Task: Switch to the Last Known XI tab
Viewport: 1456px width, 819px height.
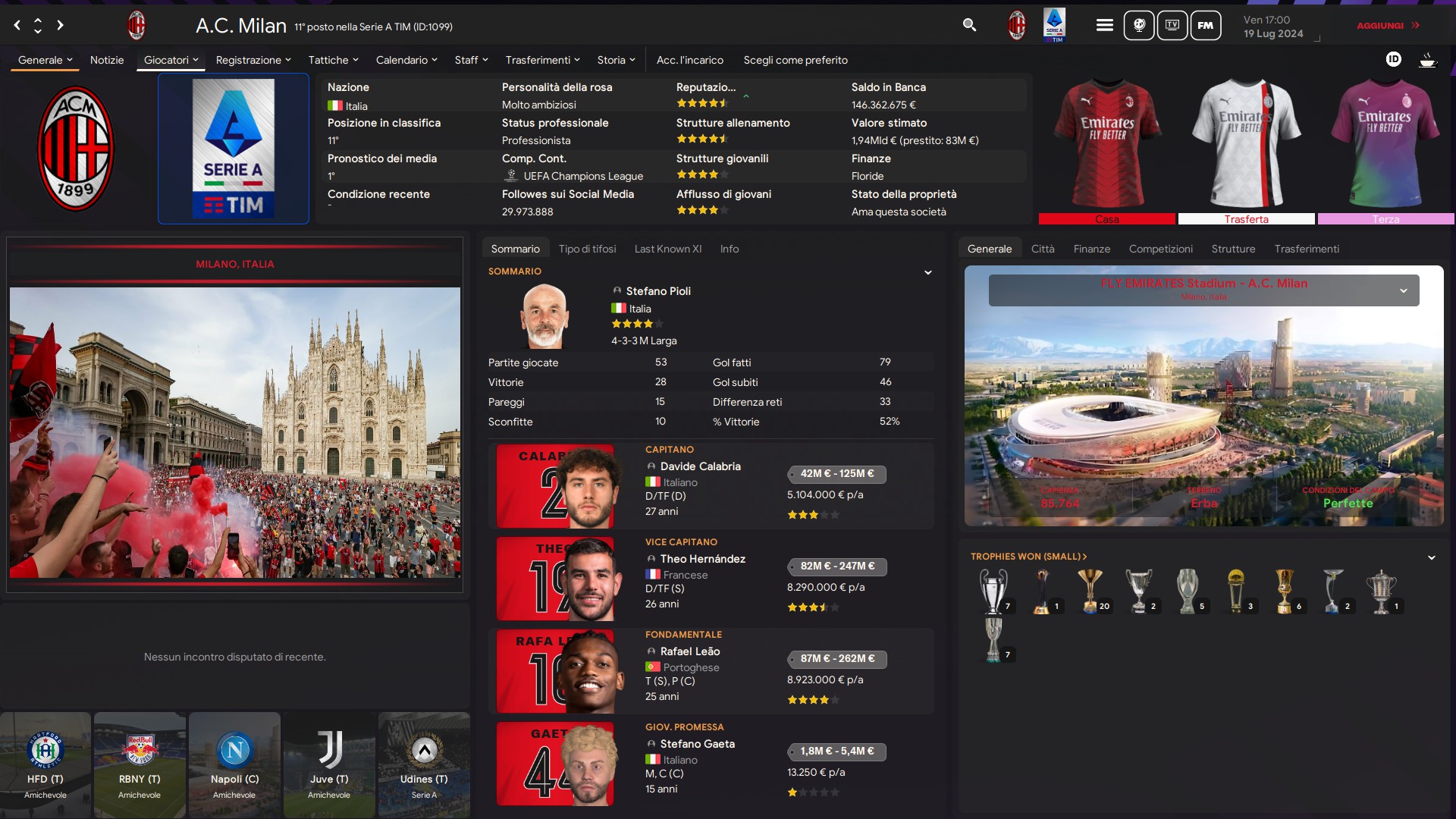Action: point(667,249)
